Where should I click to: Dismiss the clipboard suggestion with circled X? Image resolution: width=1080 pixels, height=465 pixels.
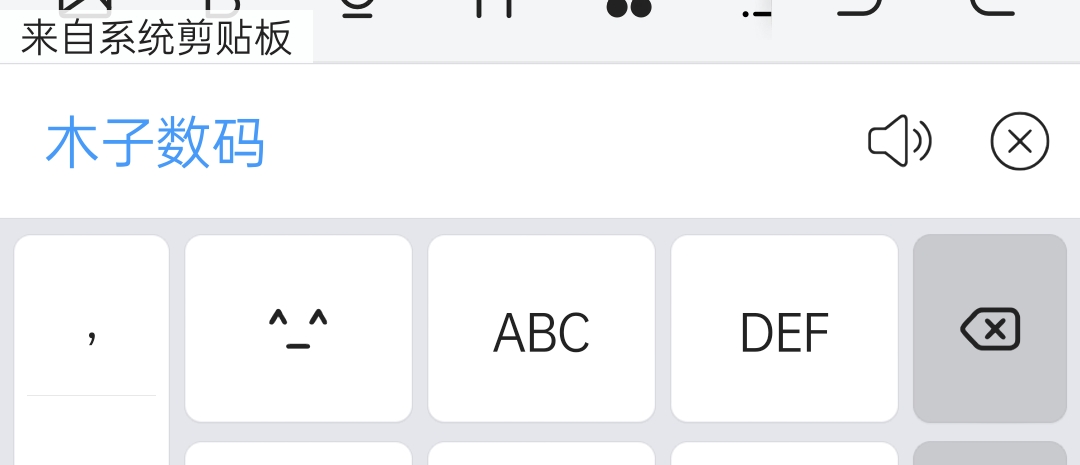tap(1019, 141)
